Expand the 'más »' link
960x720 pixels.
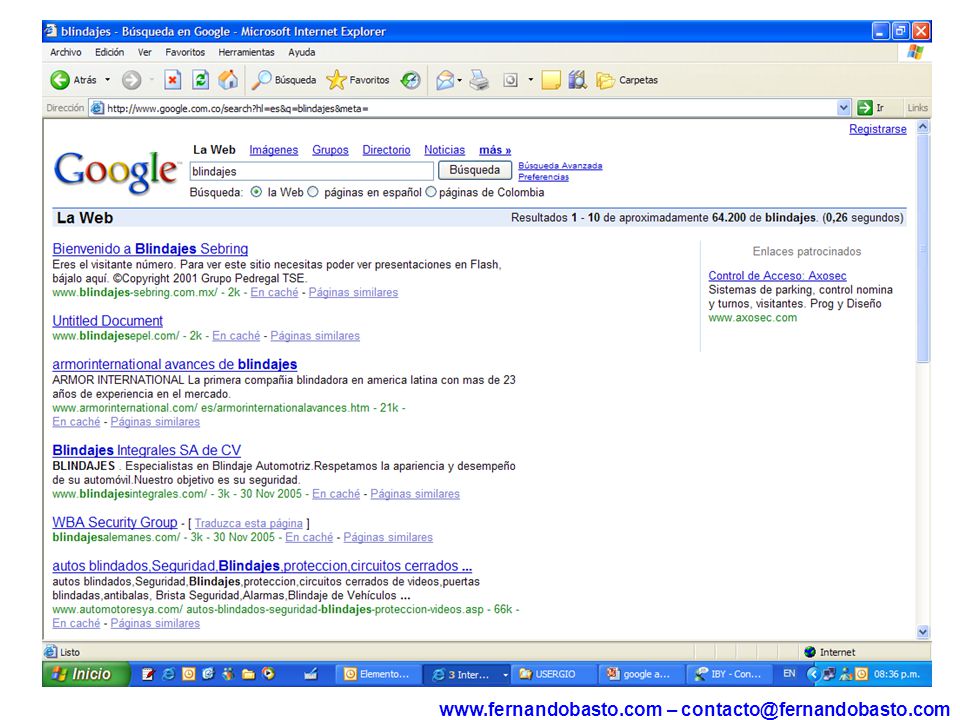pos(495,150)
